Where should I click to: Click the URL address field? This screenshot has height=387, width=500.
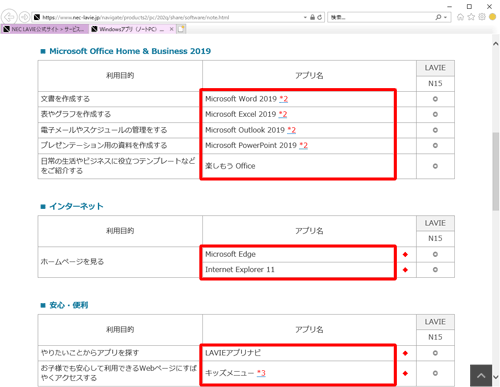point(167,17)
